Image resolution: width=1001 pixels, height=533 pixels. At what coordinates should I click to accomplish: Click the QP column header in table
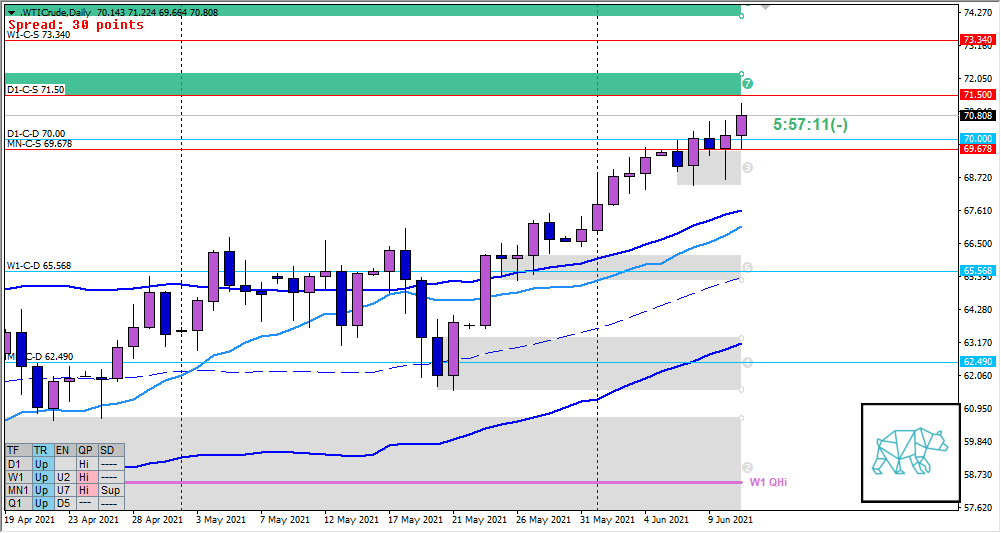point(86,451)
